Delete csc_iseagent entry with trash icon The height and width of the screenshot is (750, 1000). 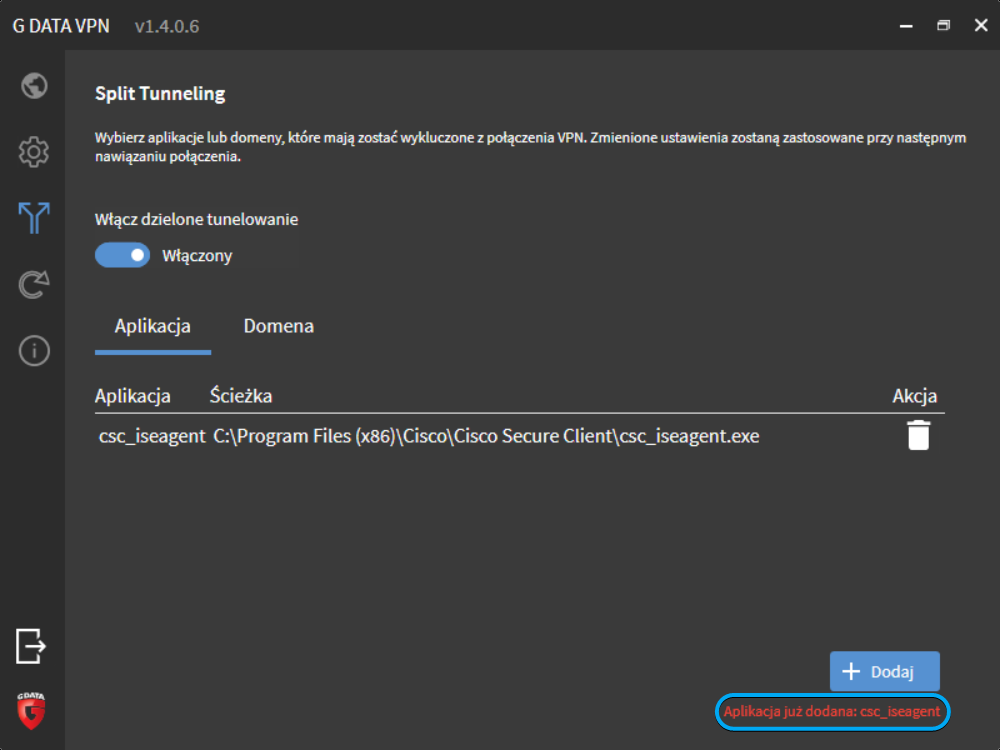[918, 436]
